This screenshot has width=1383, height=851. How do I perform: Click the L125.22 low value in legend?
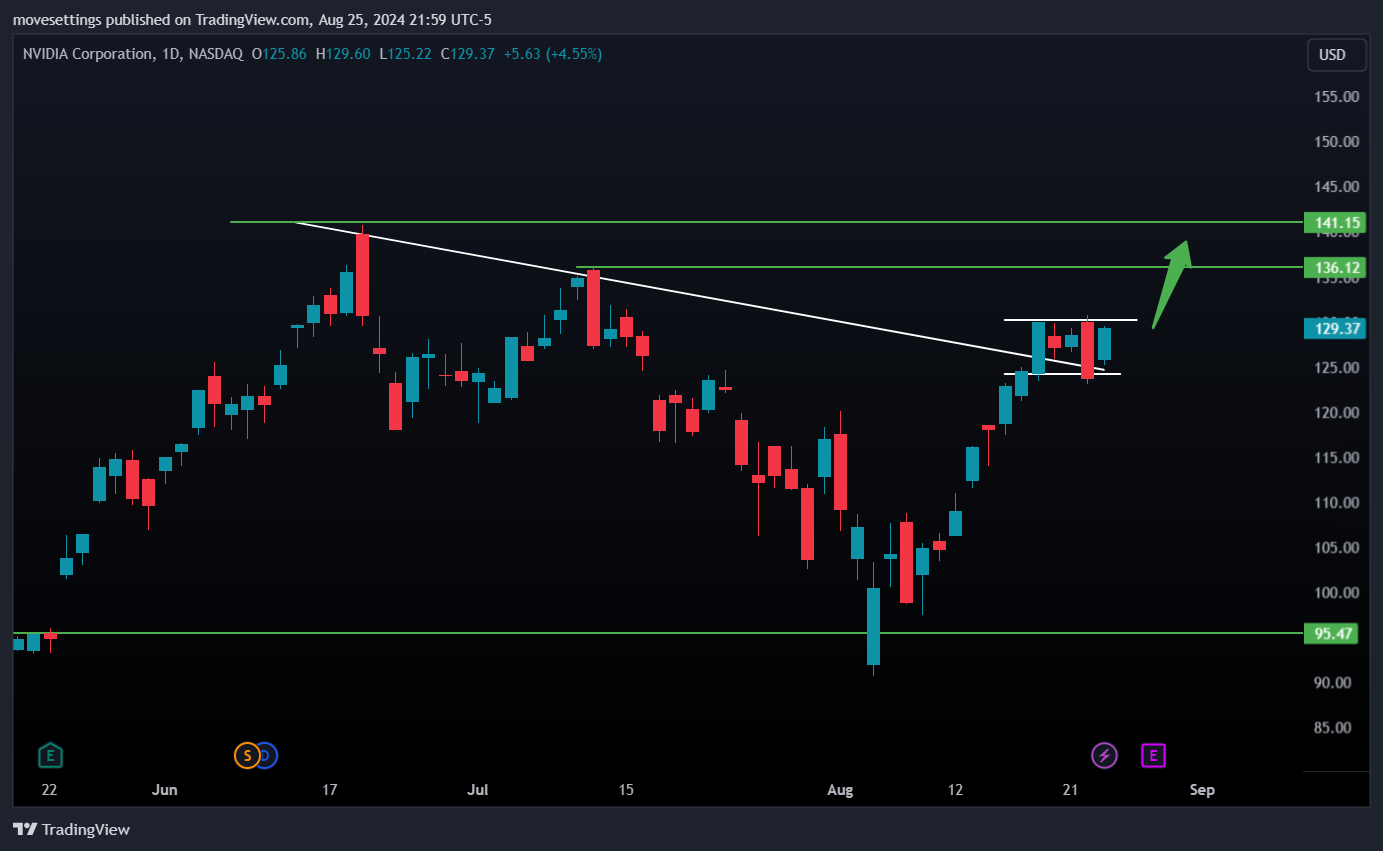[405, 54]
